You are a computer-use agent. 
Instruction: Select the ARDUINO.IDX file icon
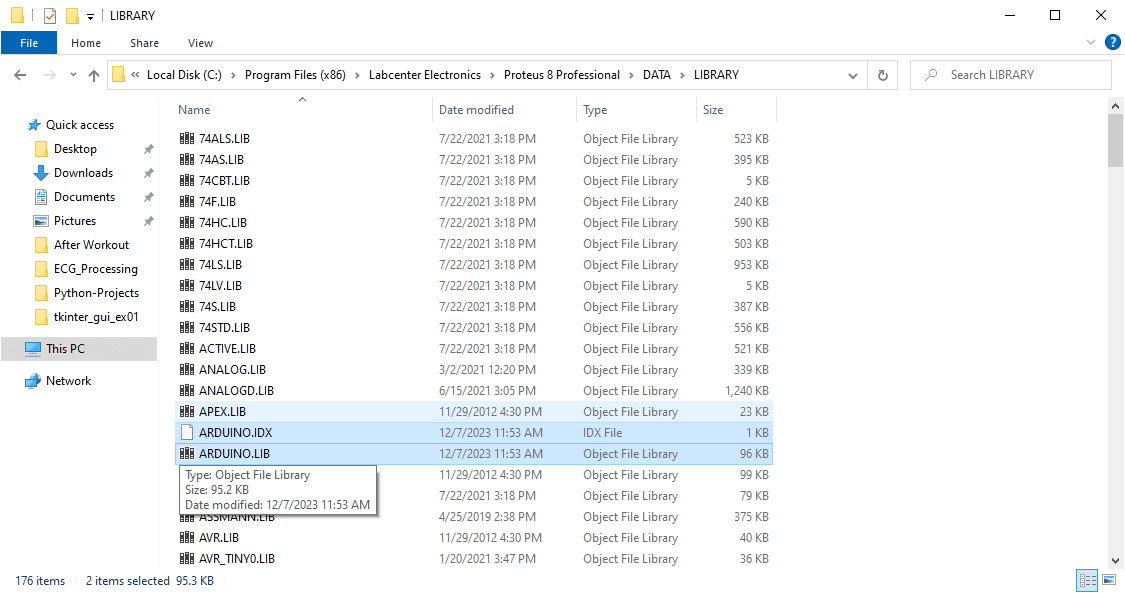(187, 433)
